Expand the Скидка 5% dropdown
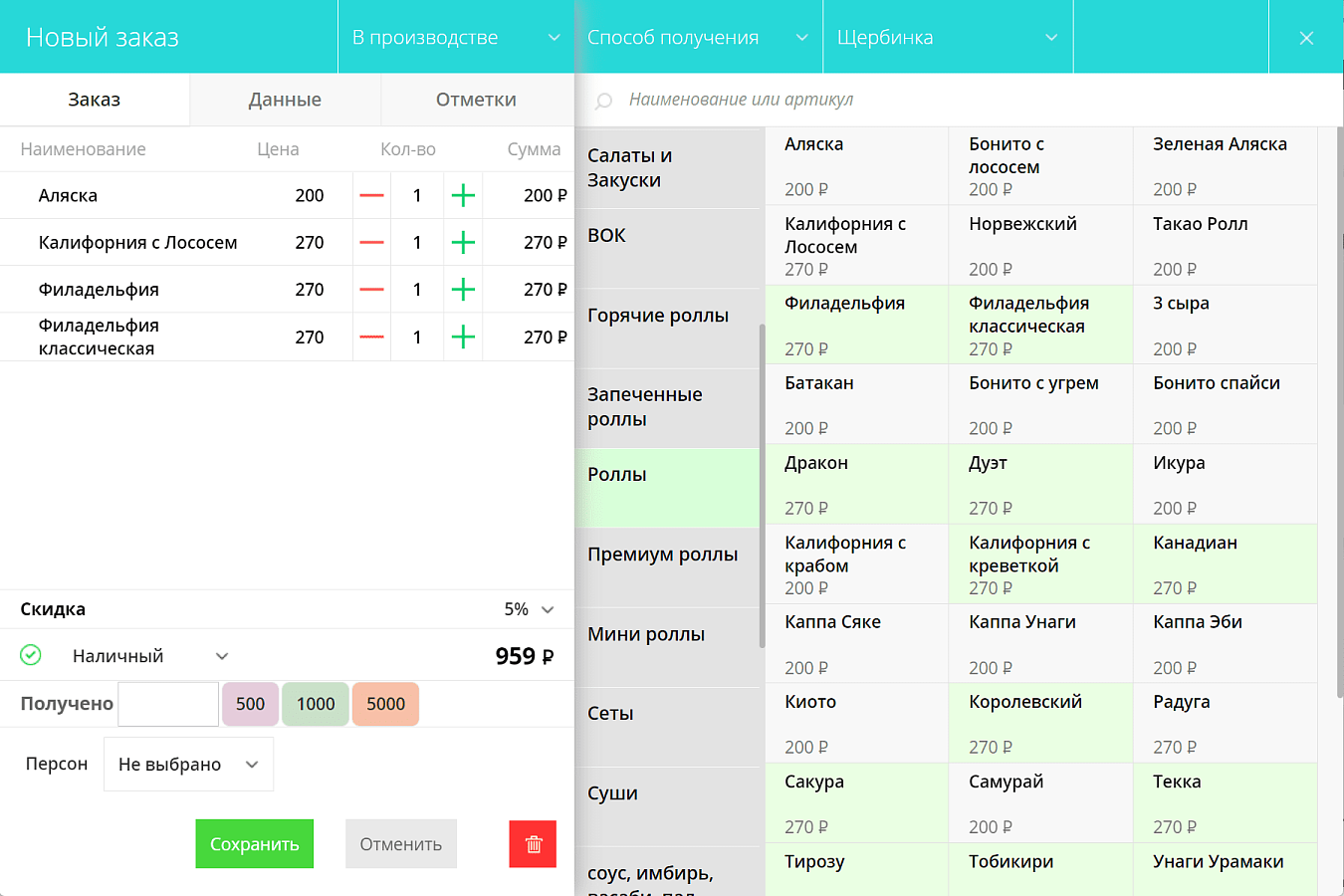1344x896 pixels. 530,609
